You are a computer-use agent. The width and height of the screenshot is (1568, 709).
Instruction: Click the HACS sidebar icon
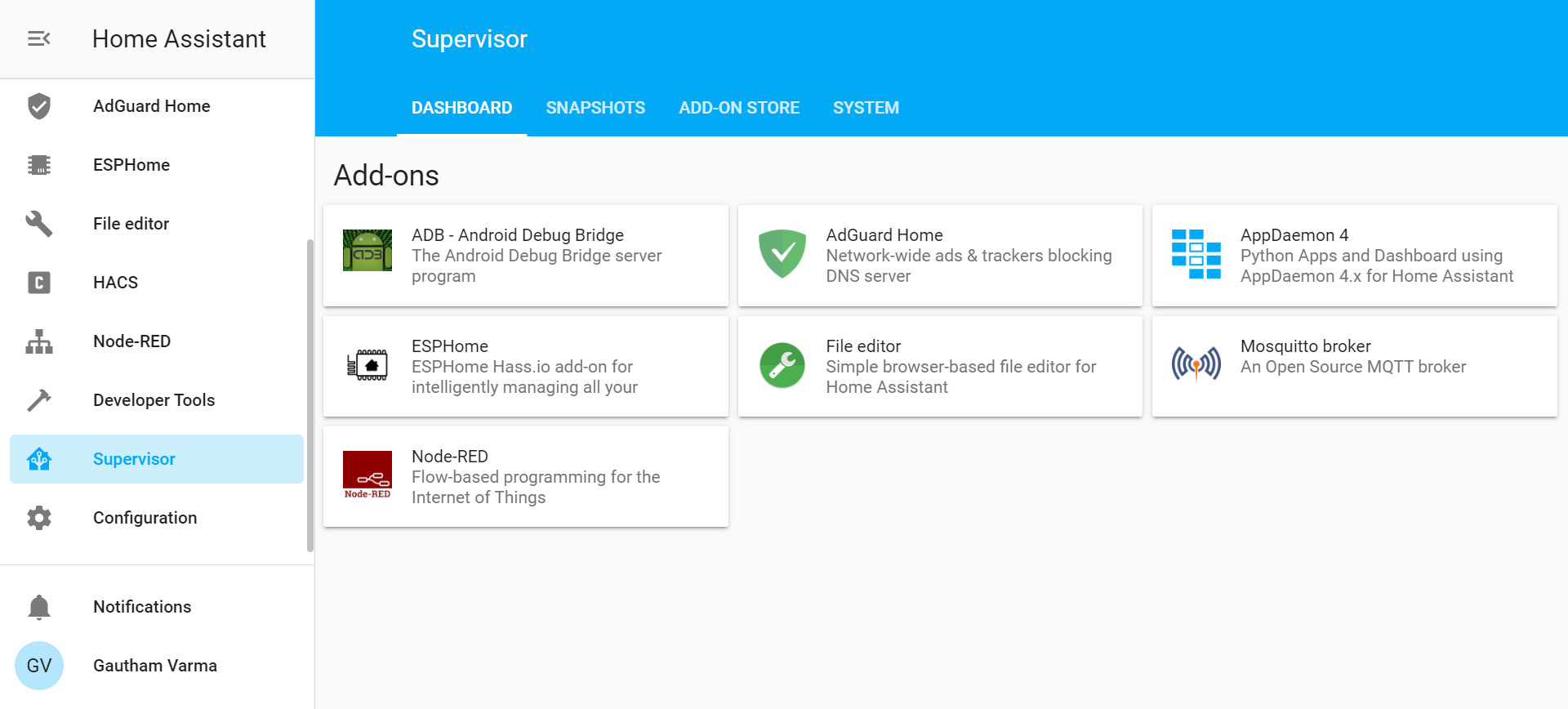point(39,283)
